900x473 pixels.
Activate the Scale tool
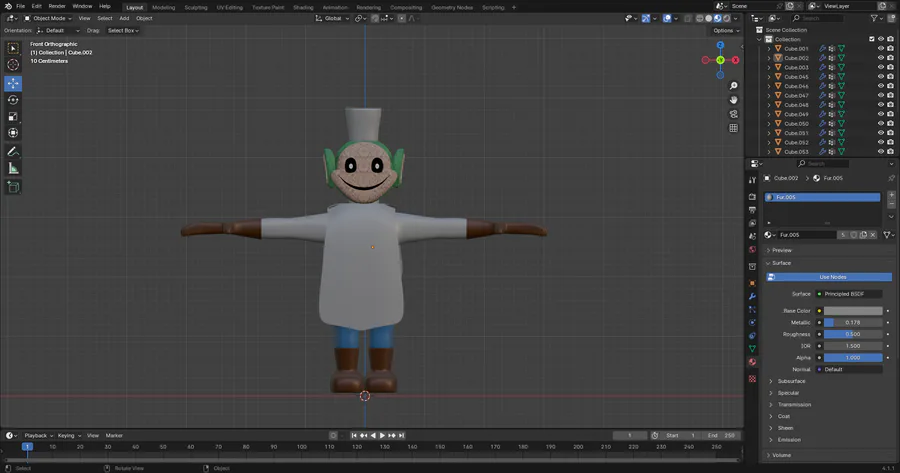pos(13,117)
